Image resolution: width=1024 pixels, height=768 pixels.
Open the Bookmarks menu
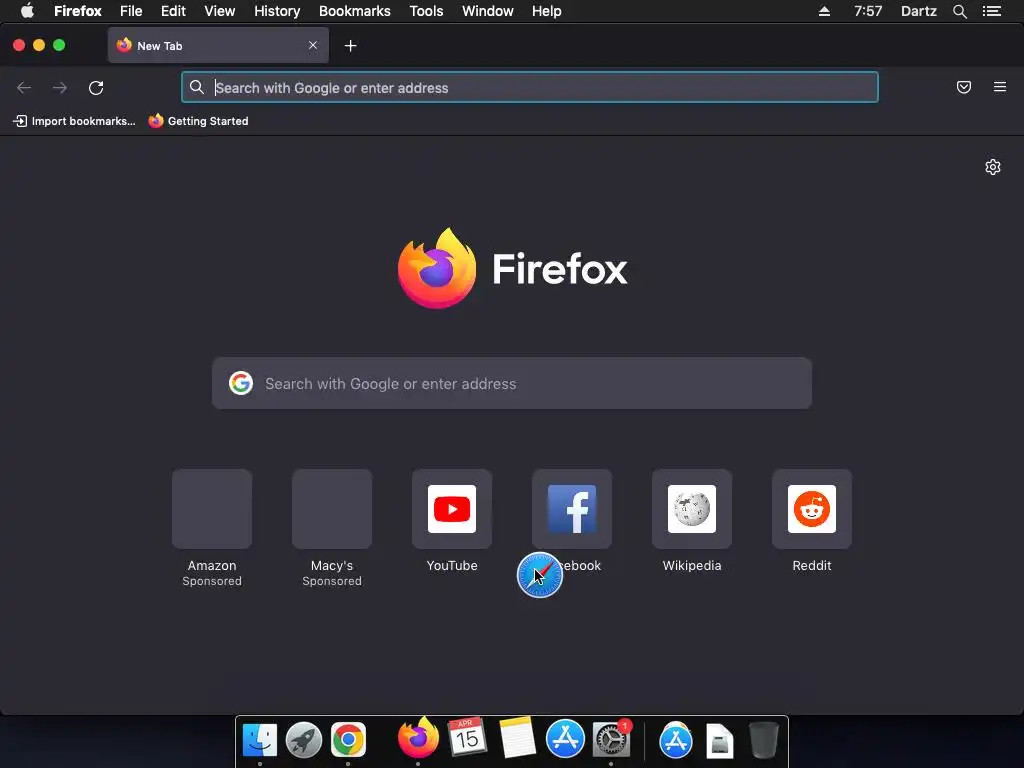[x=355, y=11]
